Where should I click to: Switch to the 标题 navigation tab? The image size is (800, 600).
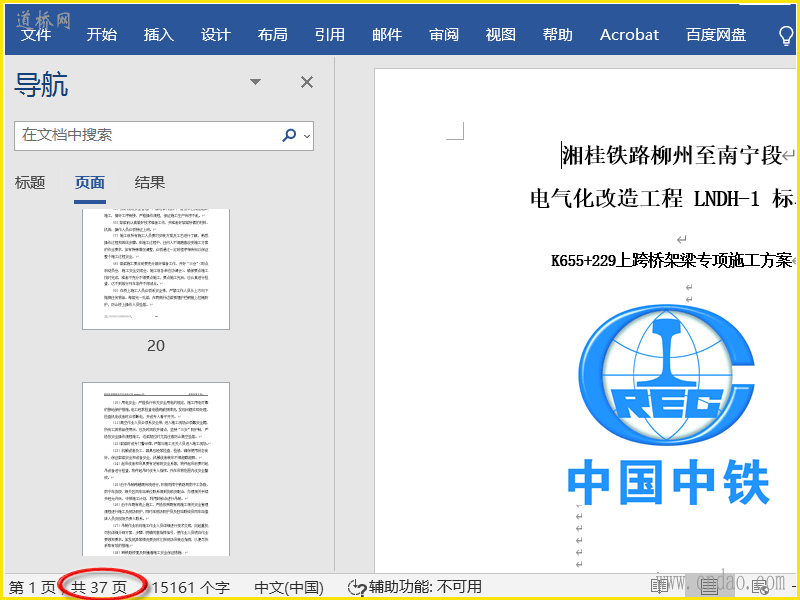[x=30, y=183]
